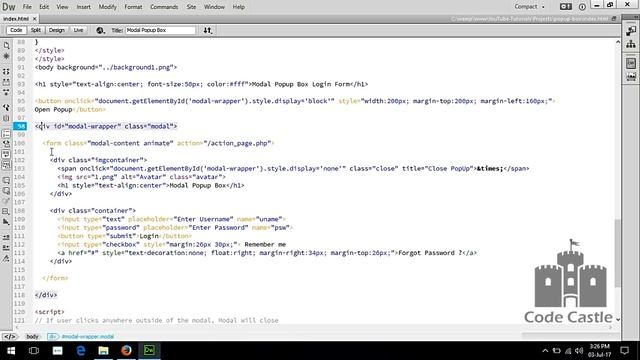This screenshot has width=640, height=360.
Task: Click the Wrap Tag icon
Action: tap(6, 201)
